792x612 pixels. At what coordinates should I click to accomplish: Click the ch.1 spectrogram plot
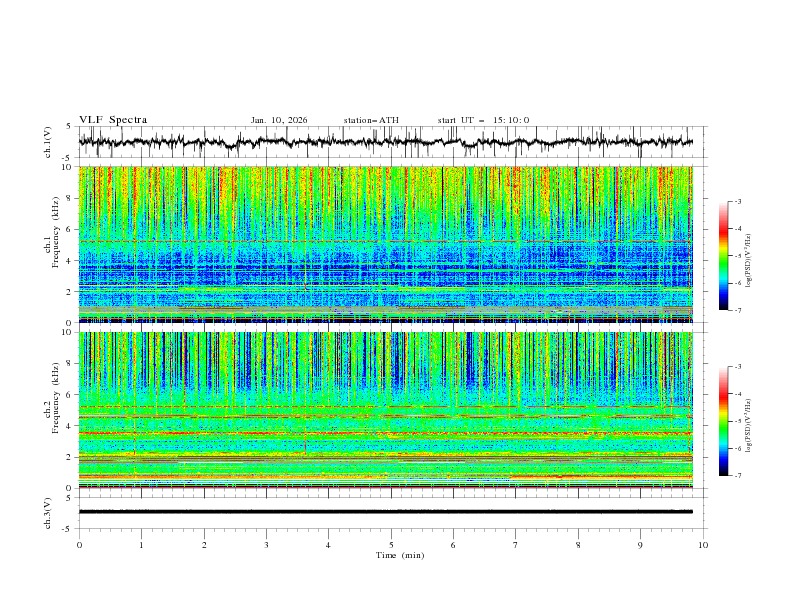pos(386,244)
